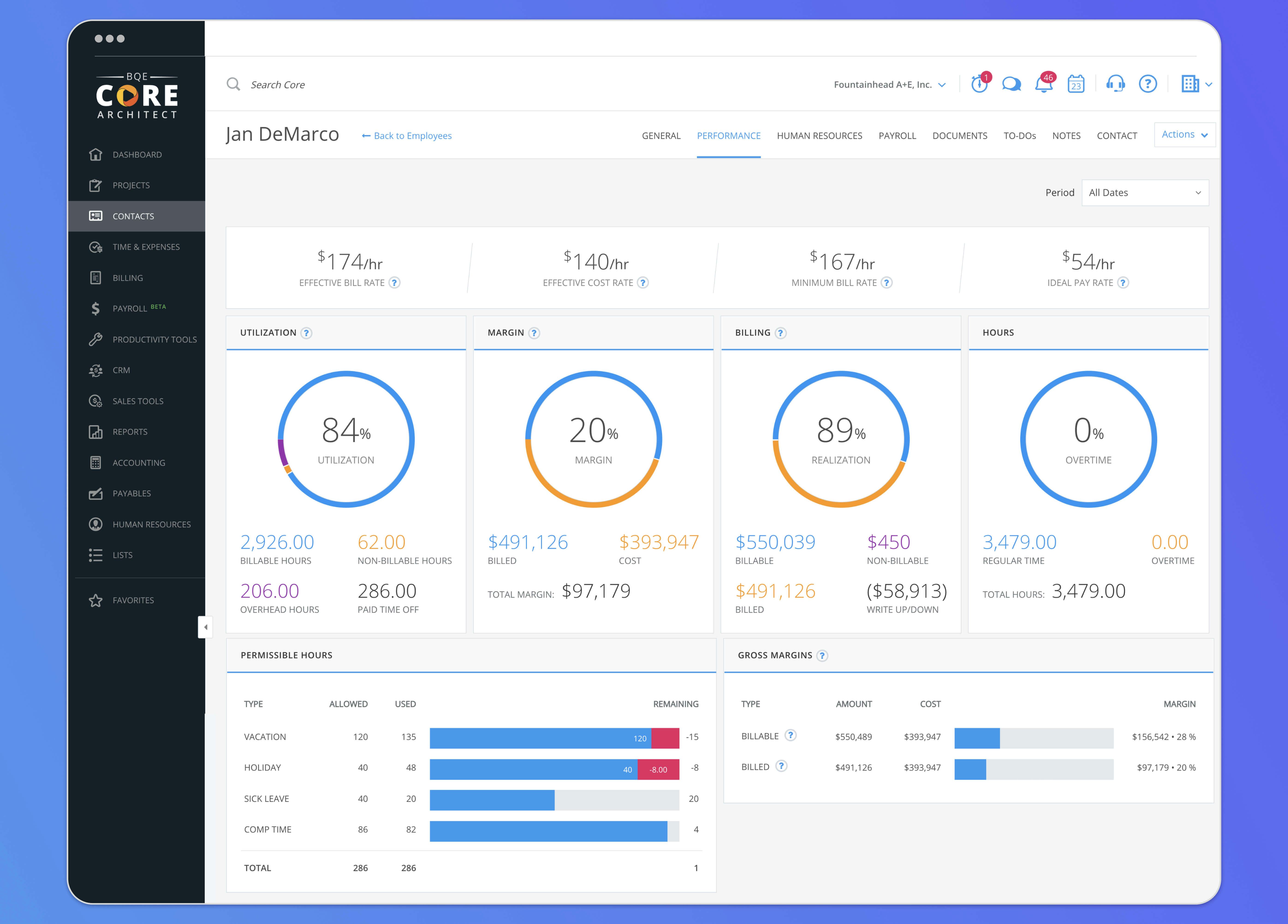
Task: Open notifications bell showing 46
Action: [1043, 85]
